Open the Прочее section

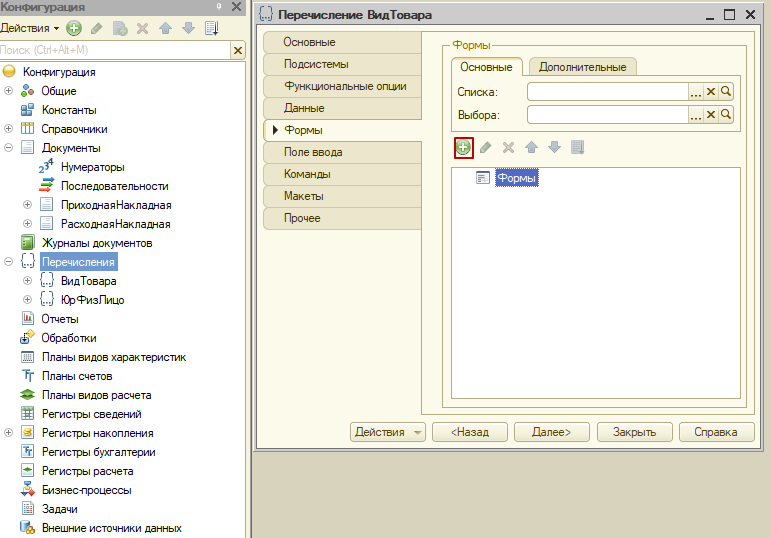tap(343, 218)
